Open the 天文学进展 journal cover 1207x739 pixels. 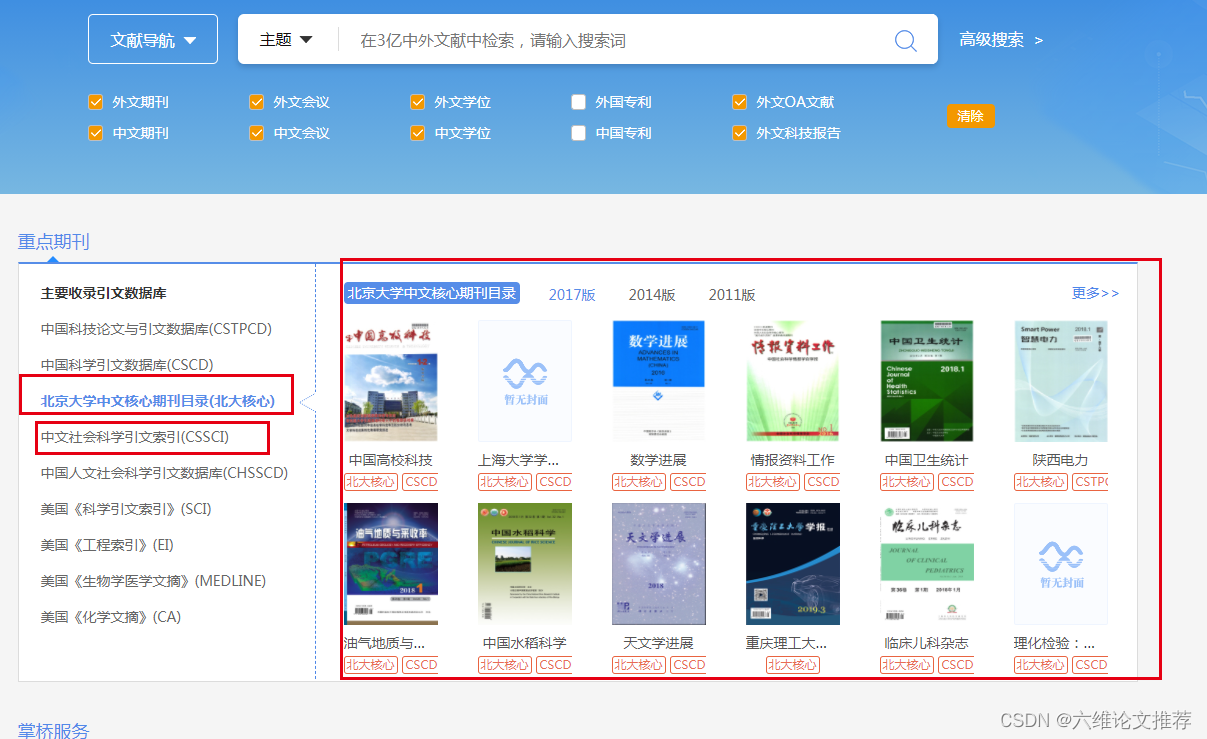pos(659,564)
